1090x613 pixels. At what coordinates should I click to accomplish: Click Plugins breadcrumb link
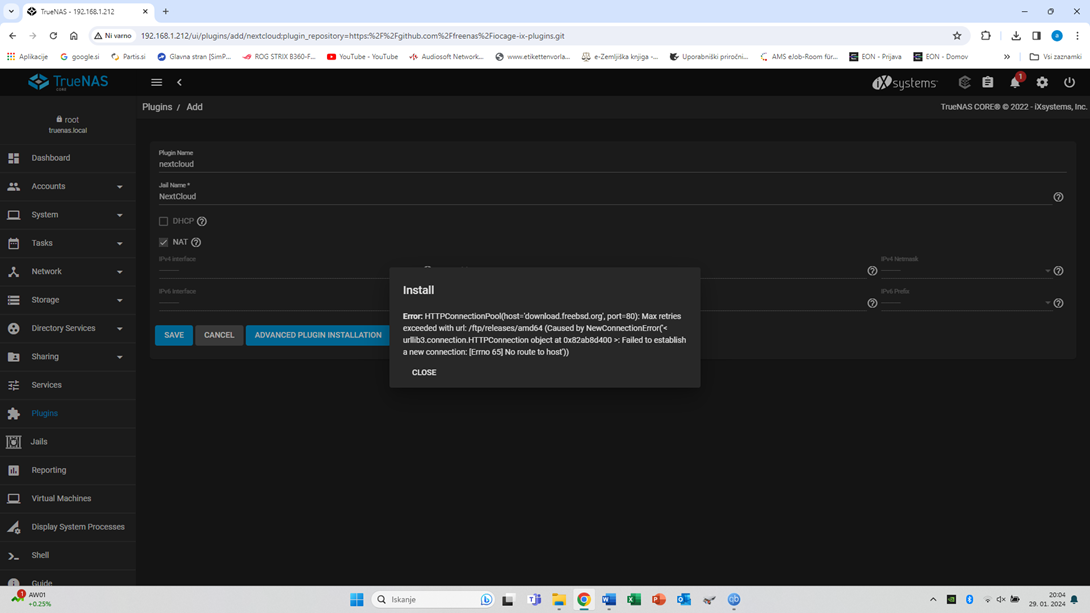point(157,107)
